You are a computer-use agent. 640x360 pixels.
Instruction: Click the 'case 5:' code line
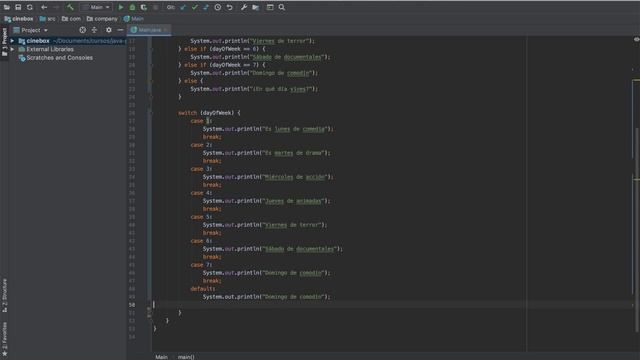point(201,217)
